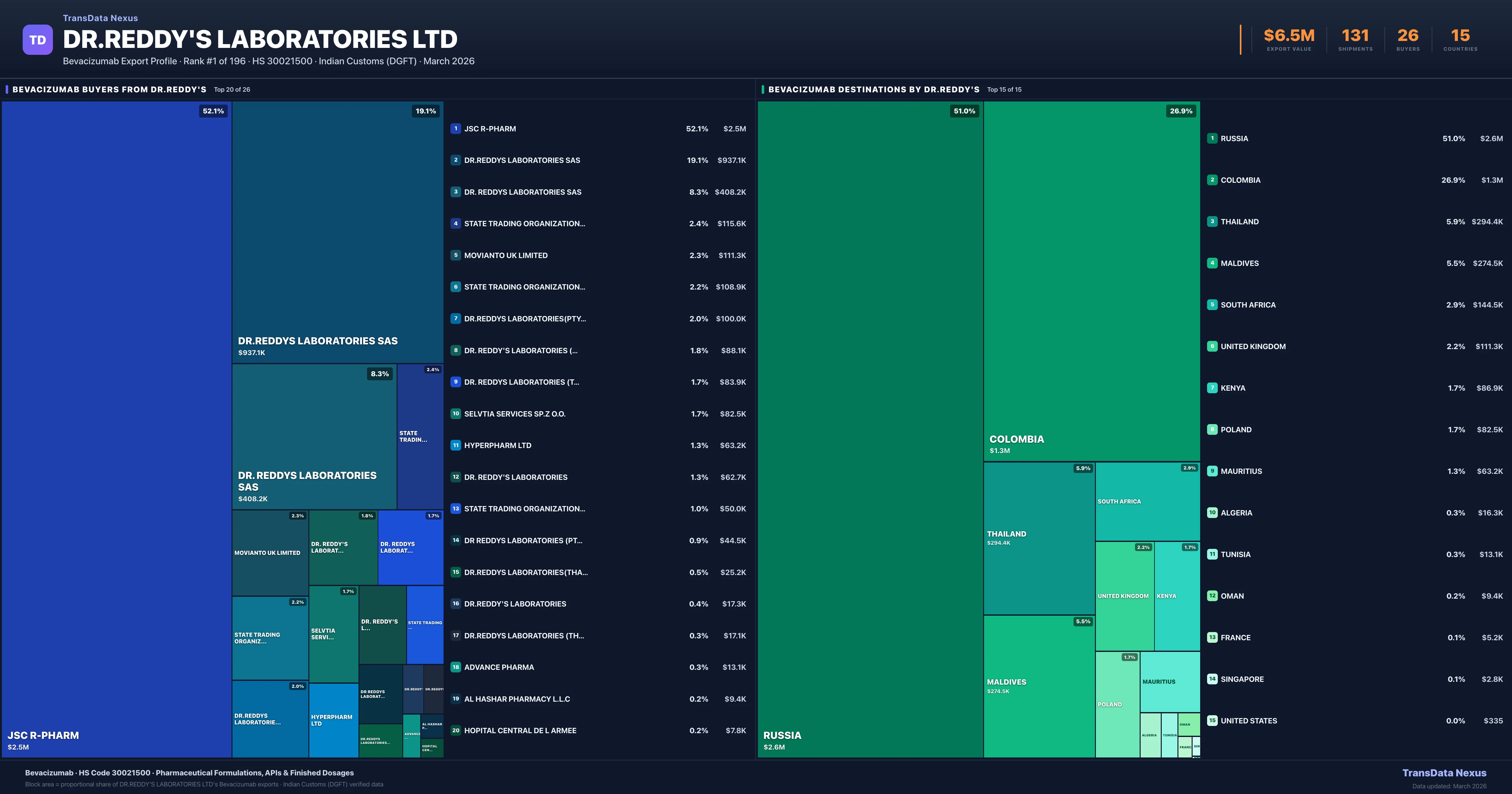Click rank 7 badge next to KENYA
The height and width of the screenshot is (794, 1512).
tap(1212, 388)
